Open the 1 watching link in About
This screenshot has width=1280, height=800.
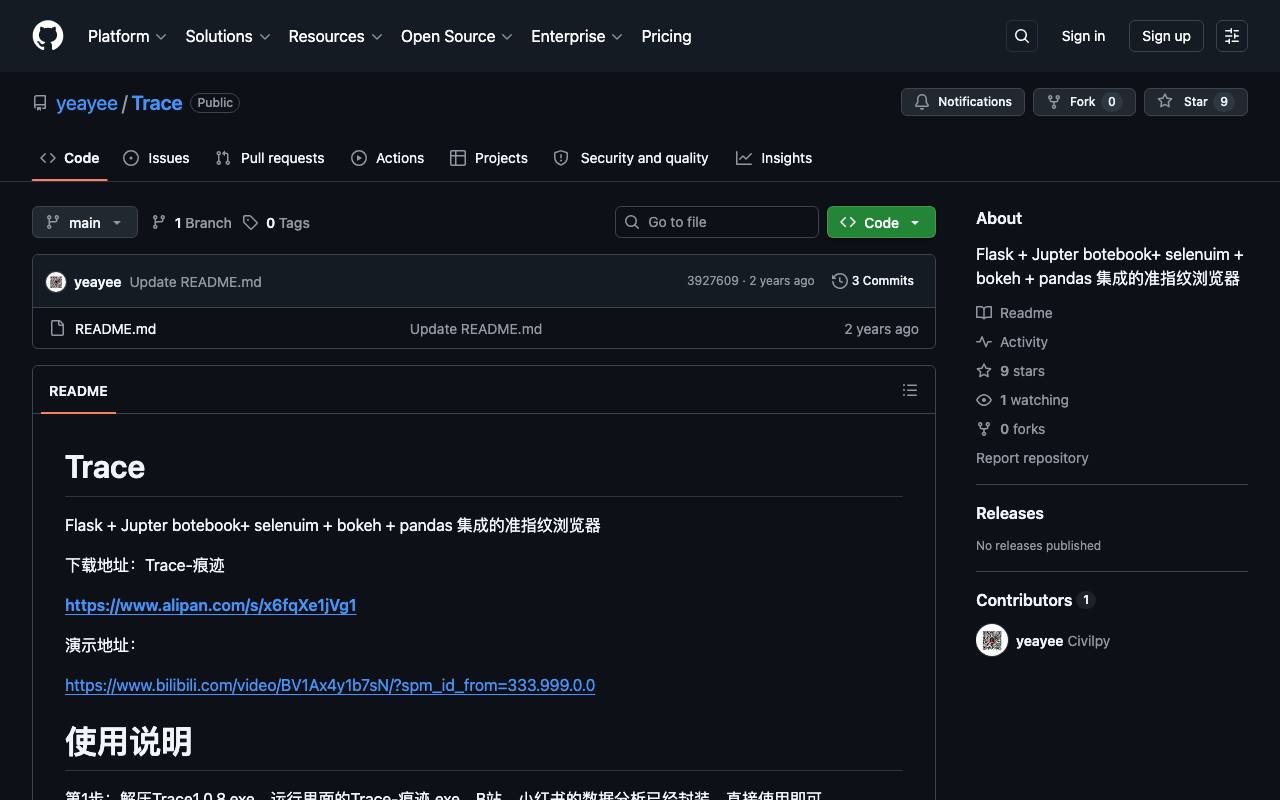1022,400
